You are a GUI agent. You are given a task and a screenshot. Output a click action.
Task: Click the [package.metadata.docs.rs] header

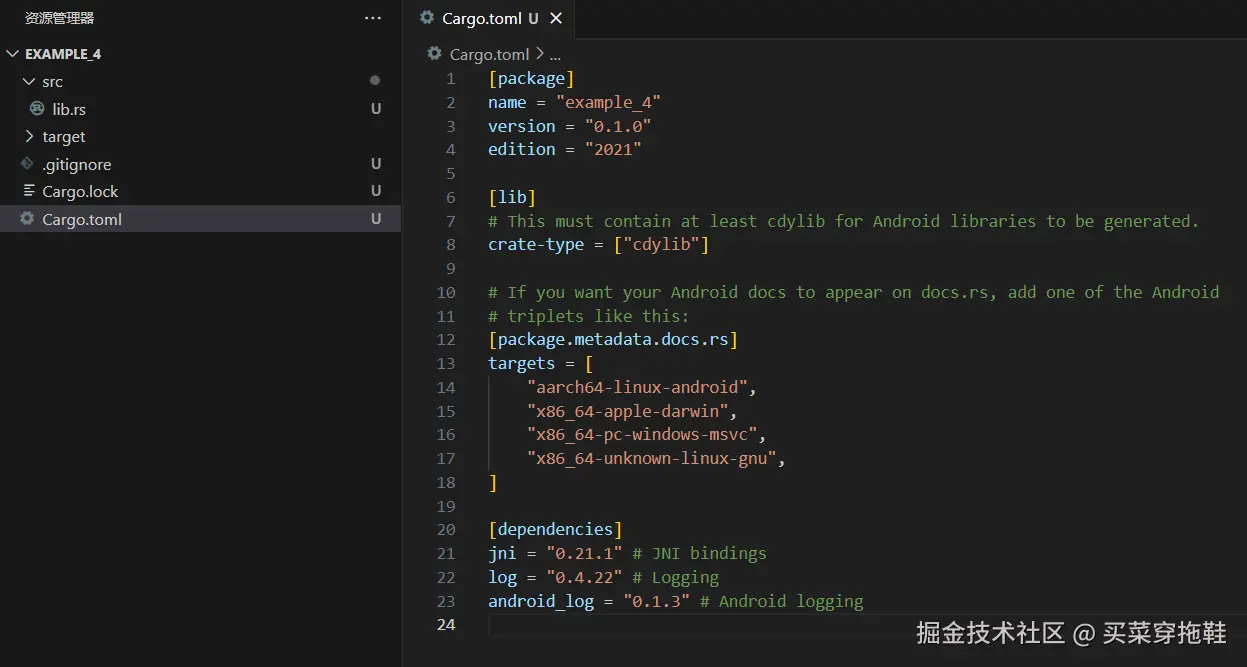coord(613,340)
